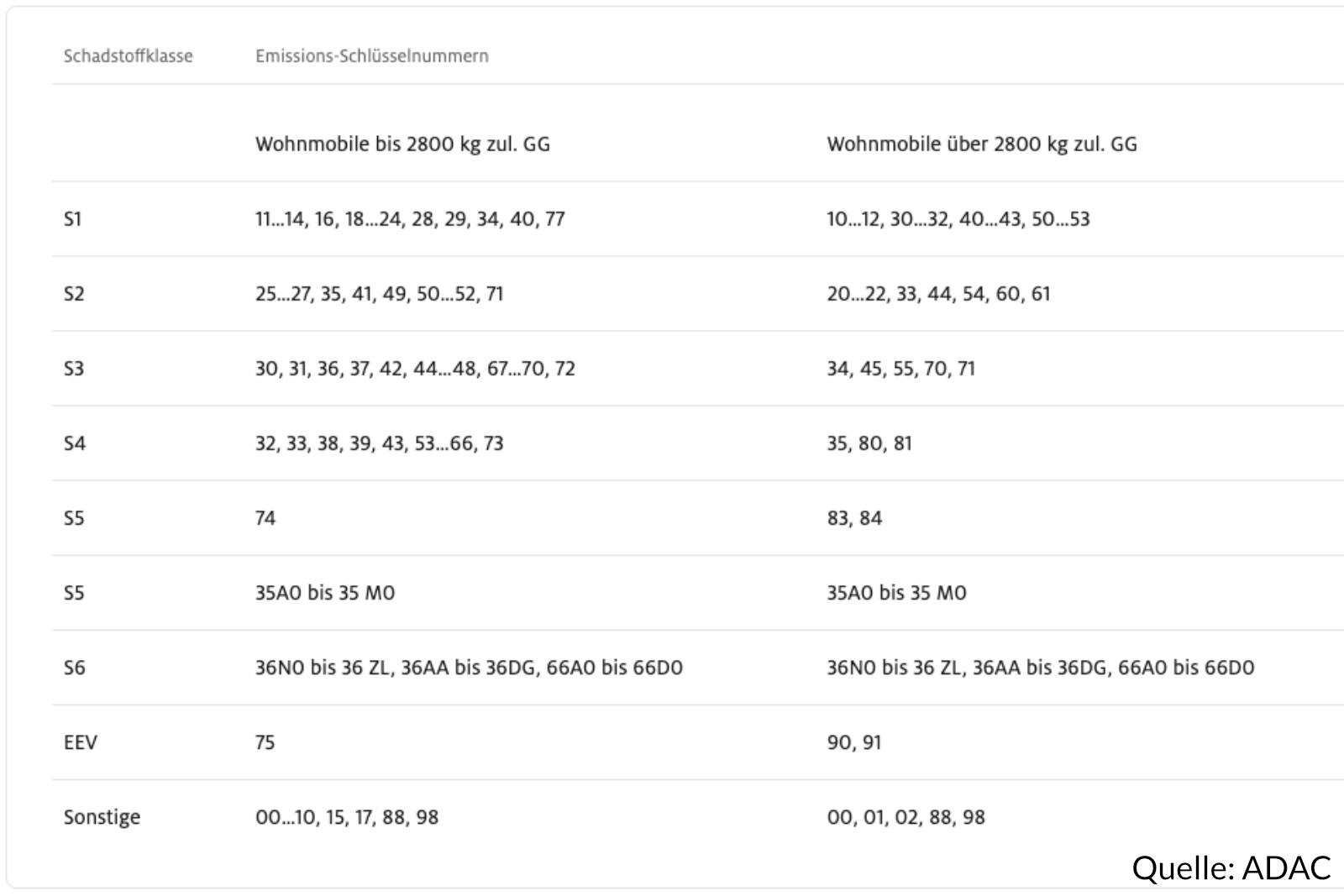Image resolution: width=1344 pixels, height=896 pixels.
Task: Select the S4 row label
Action: (x=75, y=443)
